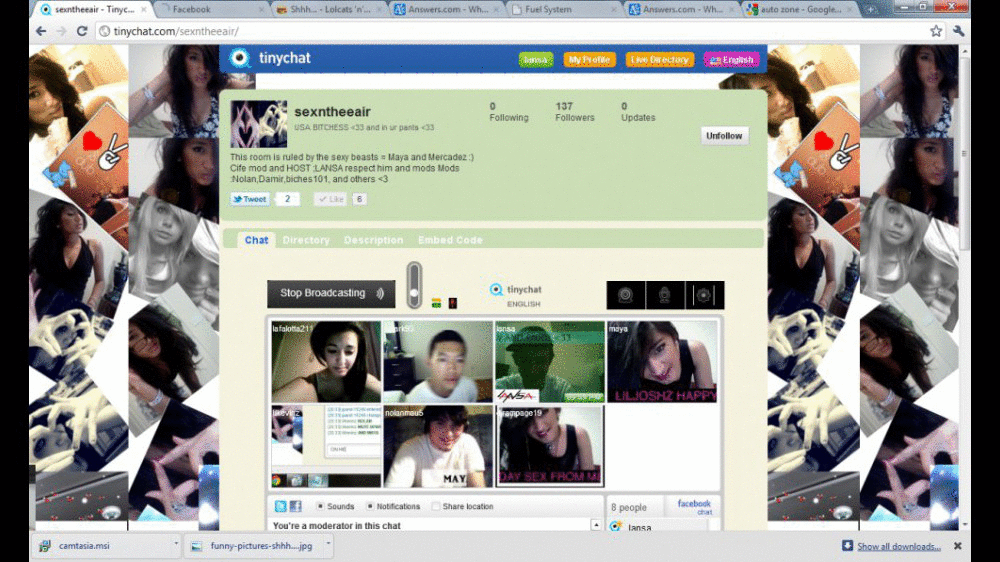The image size is (1000, 562).
Task: Open the Embed Code tab
Action: 450,240
